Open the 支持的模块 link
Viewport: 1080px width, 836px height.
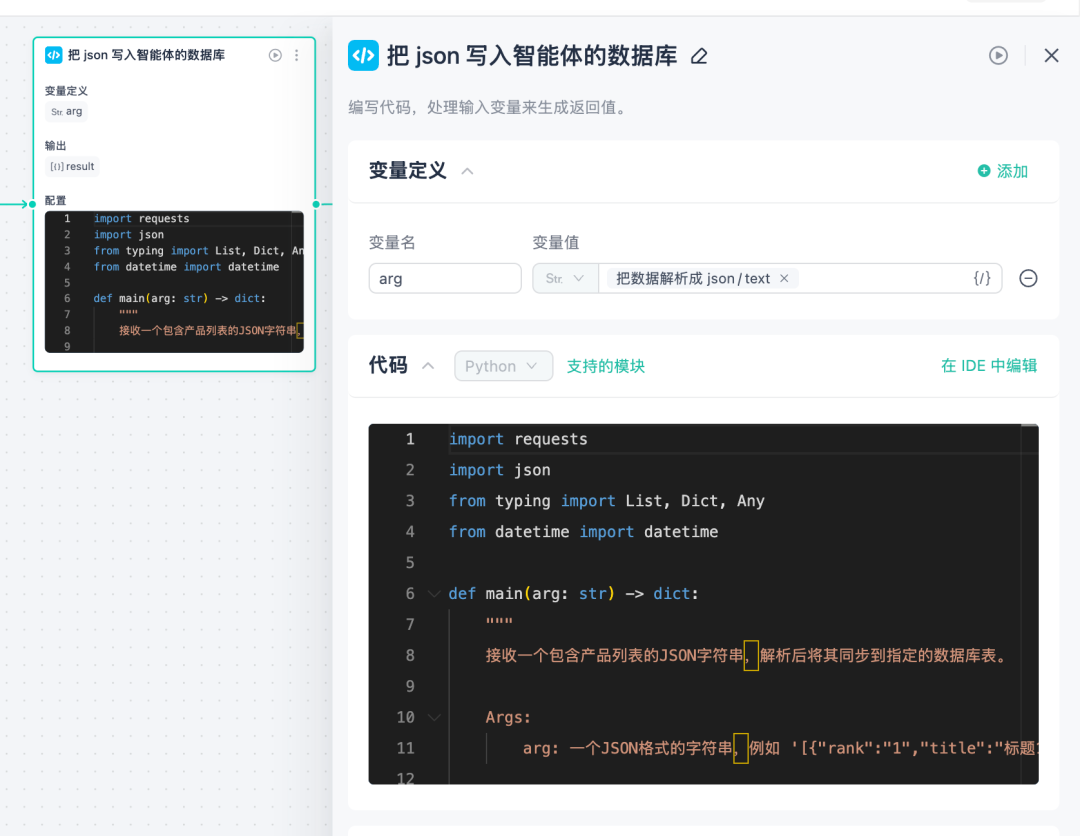point(605,366)
